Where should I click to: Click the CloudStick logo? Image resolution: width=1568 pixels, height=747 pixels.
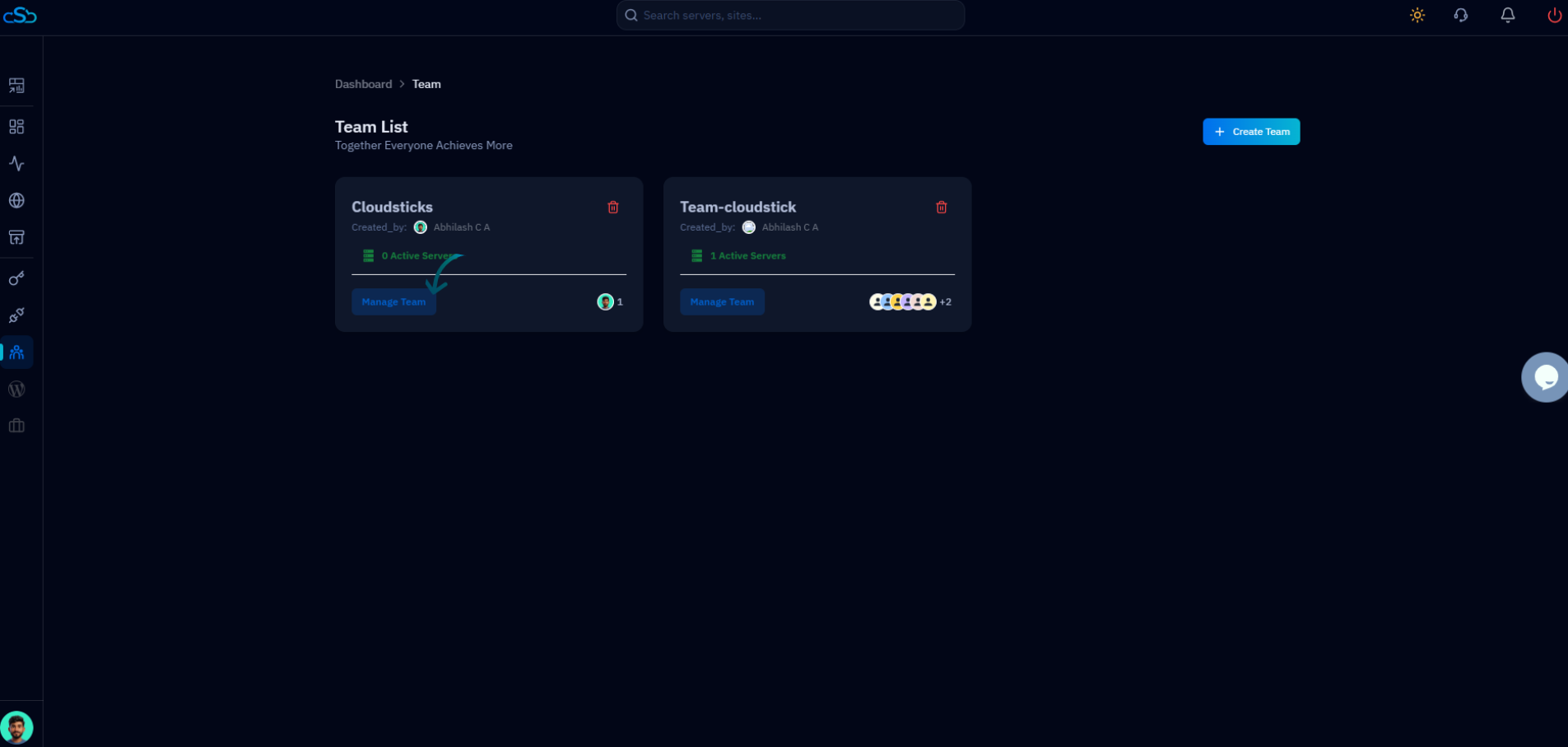(20, 16)
